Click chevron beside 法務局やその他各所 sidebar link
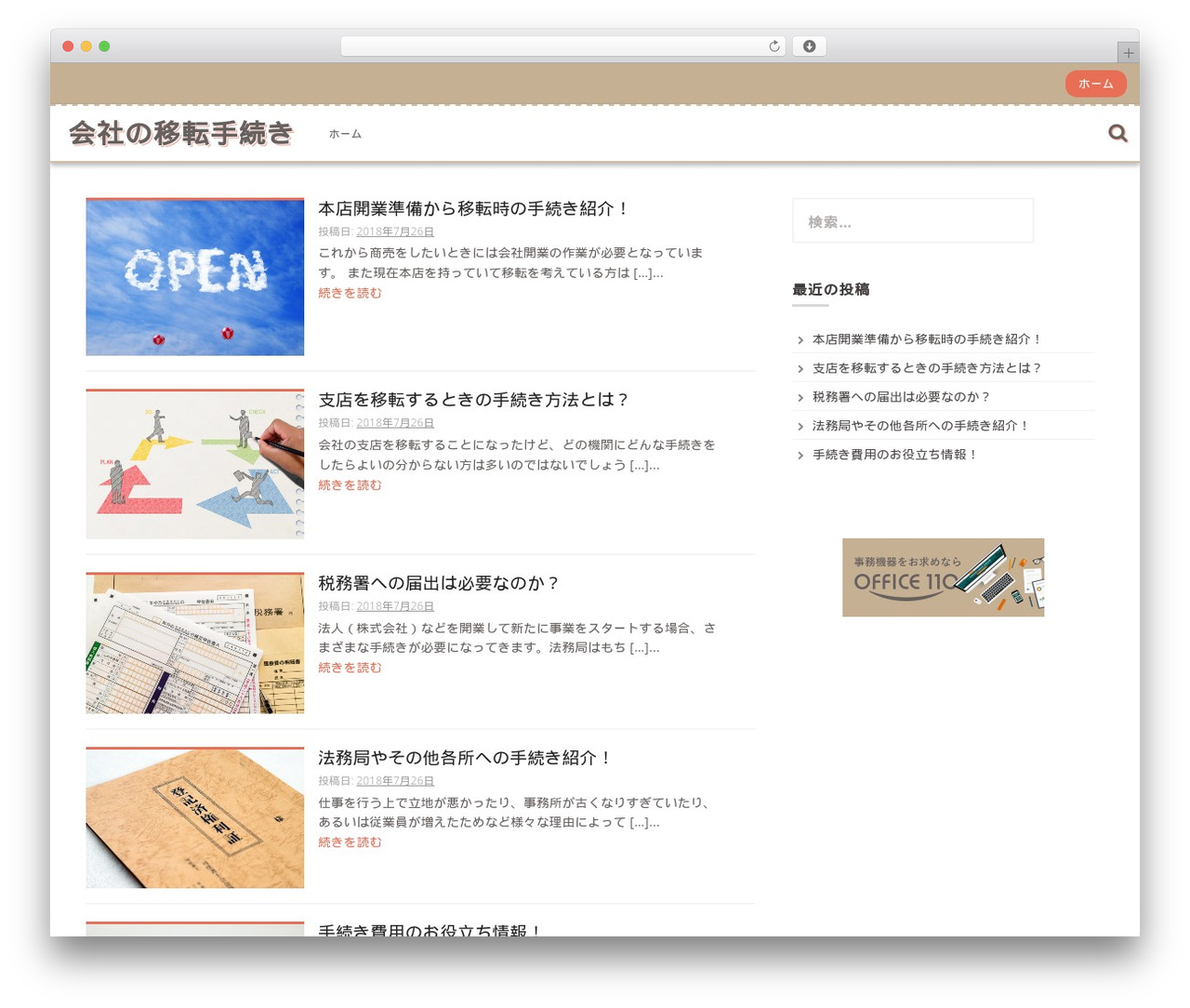The image size is (1190, 1008). pyautogui.click(x=800, y=427)
